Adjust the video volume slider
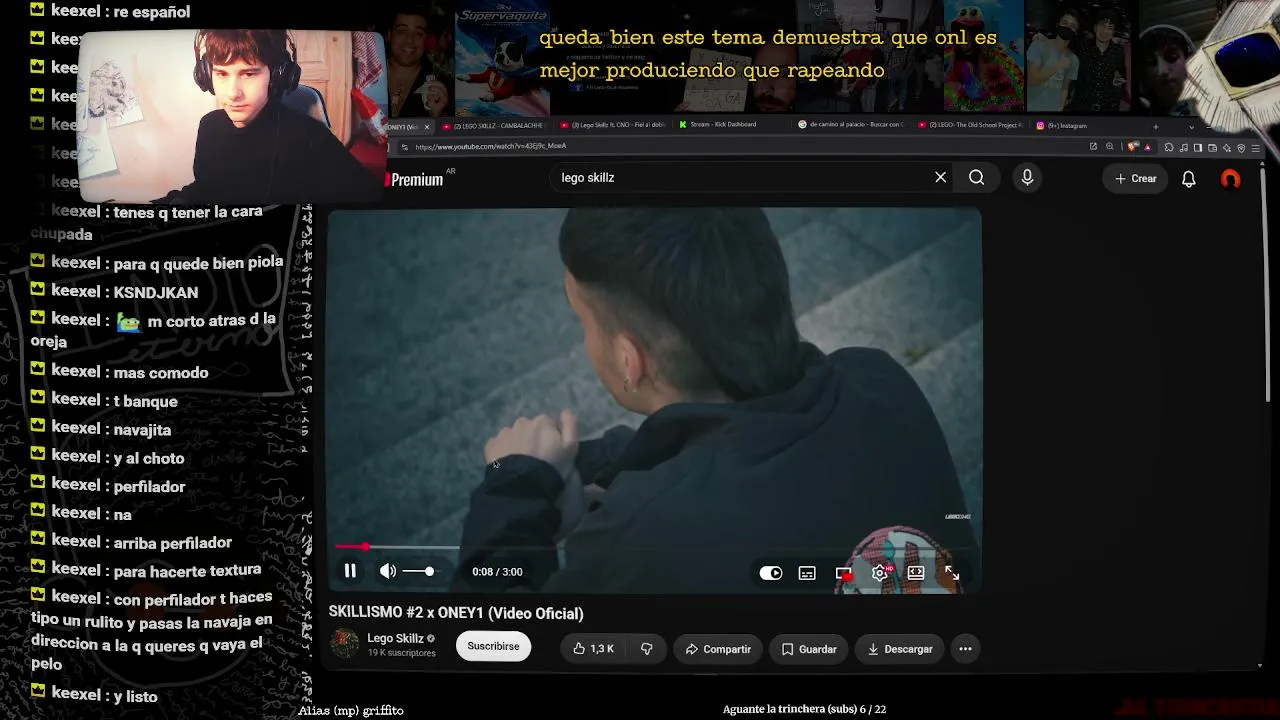The height and width of the screenshot is (720, 1280). coord(419,571)
